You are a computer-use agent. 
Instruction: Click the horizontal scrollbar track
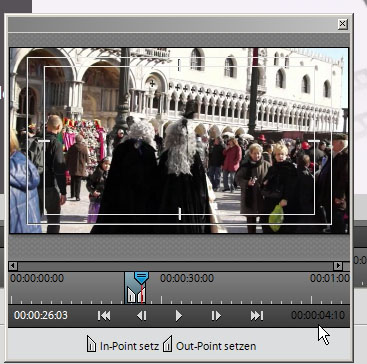[x=176, y=266]
